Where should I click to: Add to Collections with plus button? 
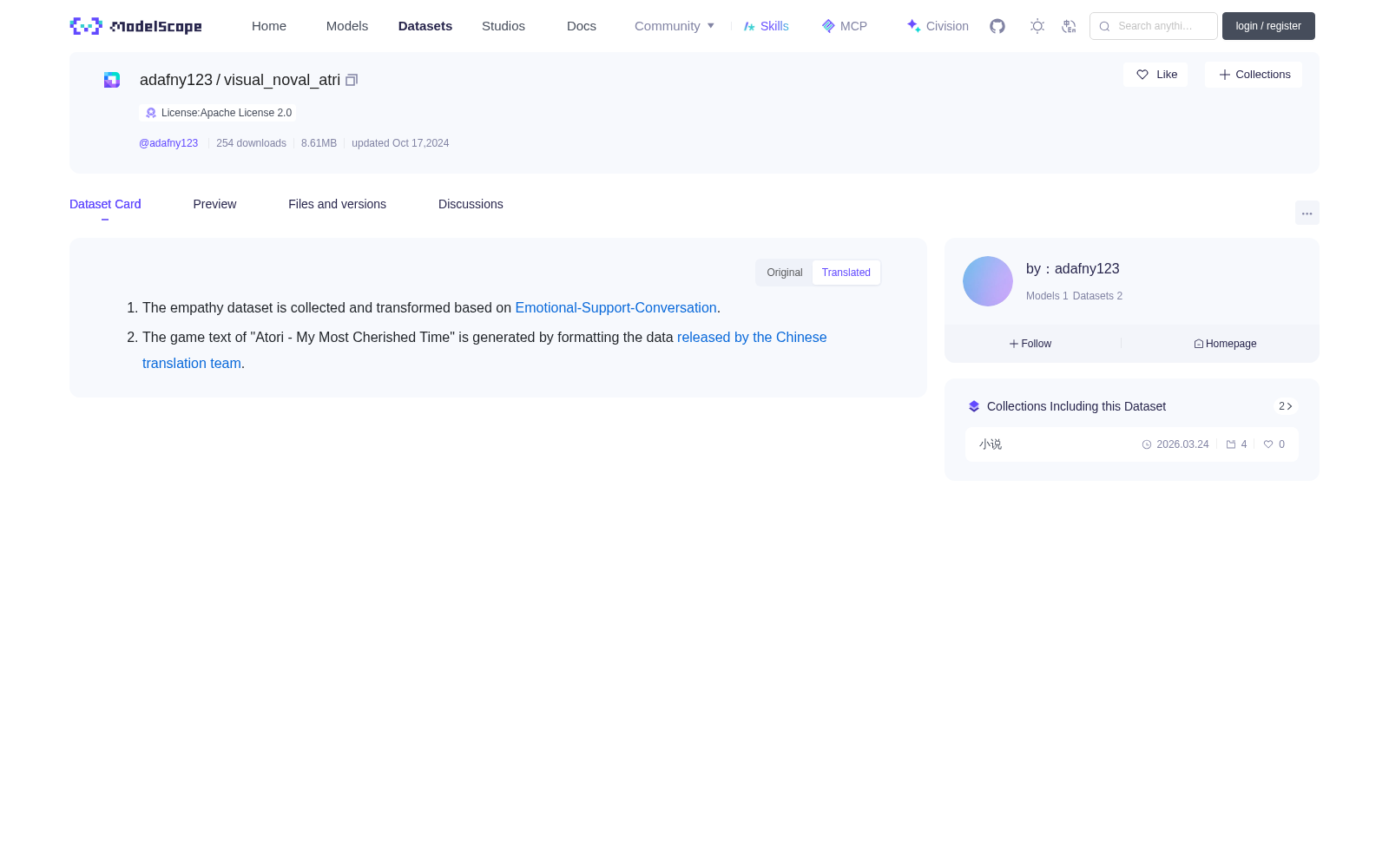click(x=1254, y=75)
